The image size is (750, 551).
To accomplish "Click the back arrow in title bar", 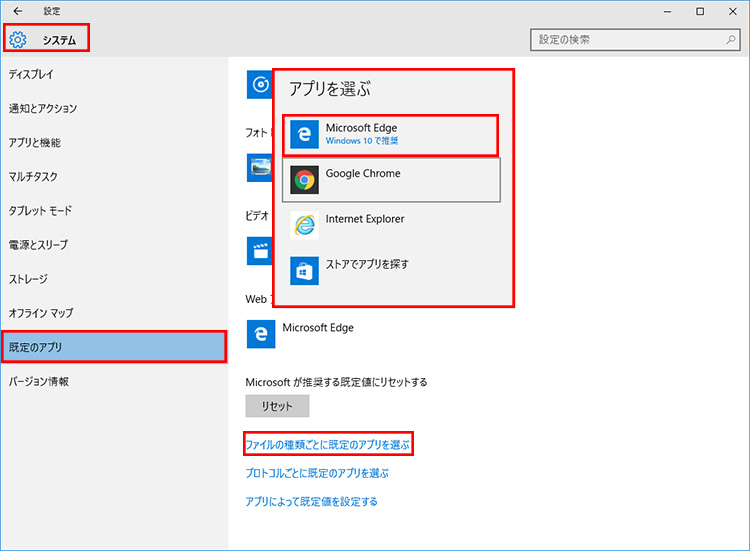I will pyautogui.click(x=18, y=11).
